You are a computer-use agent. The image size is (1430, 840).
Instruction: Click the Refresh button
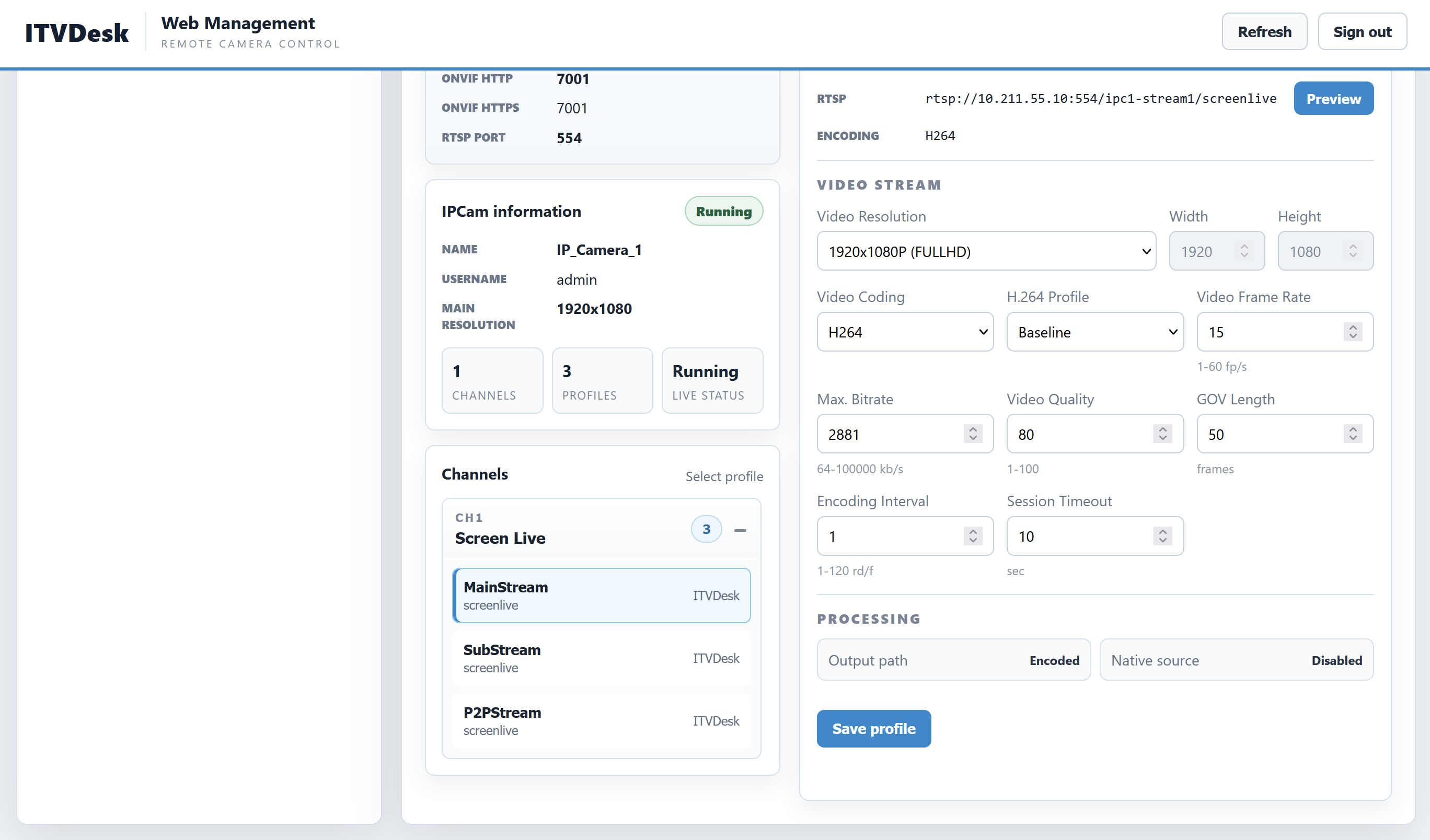click(1264, 32)
